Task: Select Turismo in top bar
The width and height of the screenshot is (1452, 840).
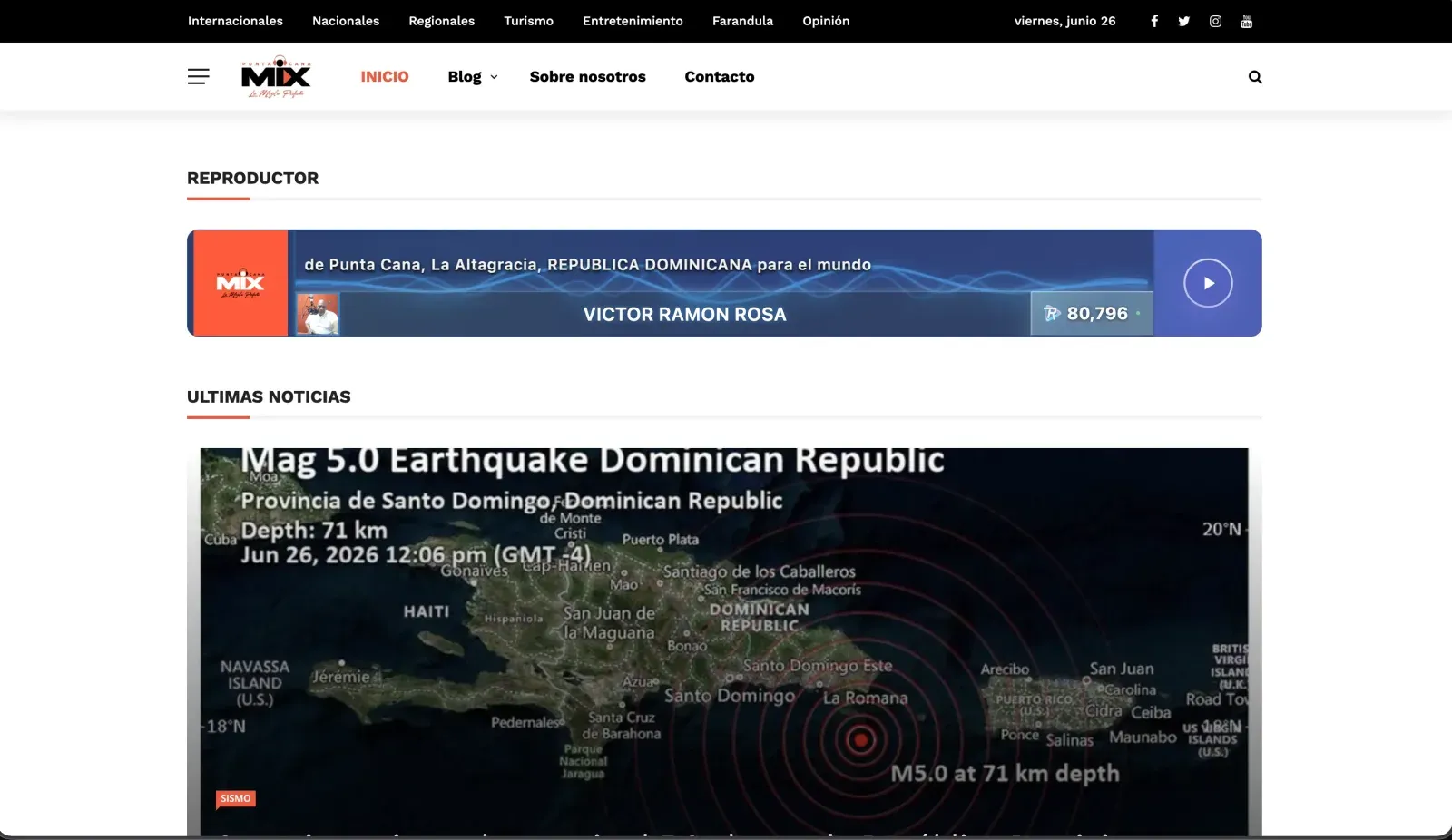Action: (x=529, y=21)
